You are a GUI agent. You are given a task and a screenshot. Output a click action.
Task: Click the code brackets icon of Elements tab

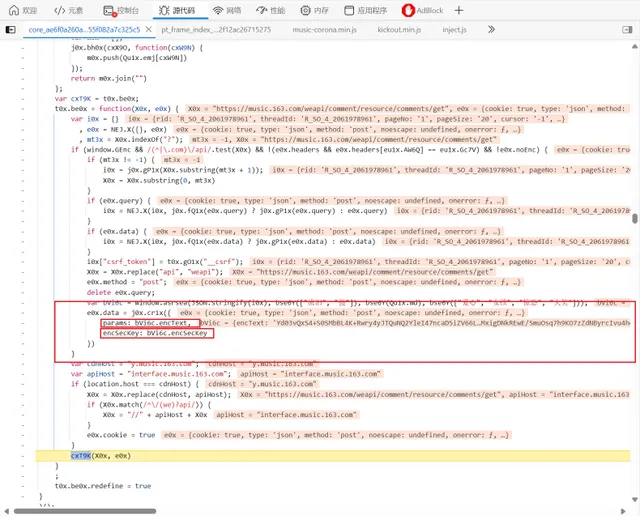60,10
